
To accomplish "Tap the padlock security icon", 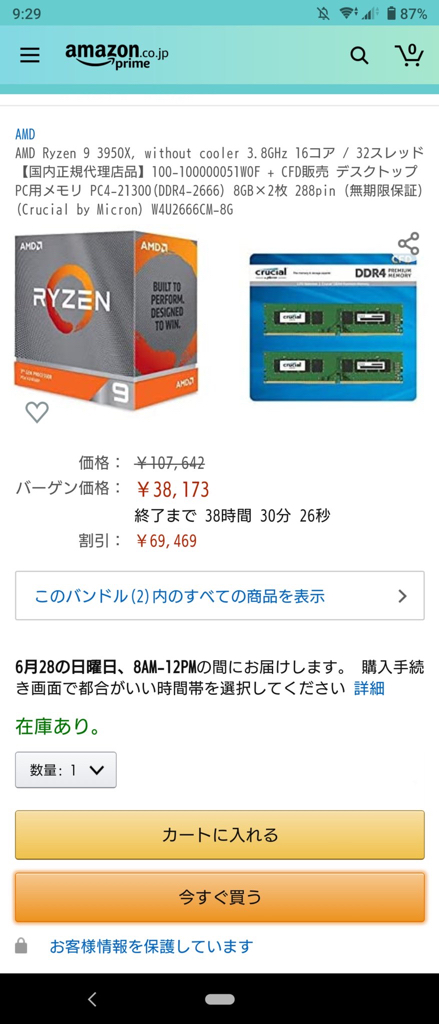I will pos(22,946).
